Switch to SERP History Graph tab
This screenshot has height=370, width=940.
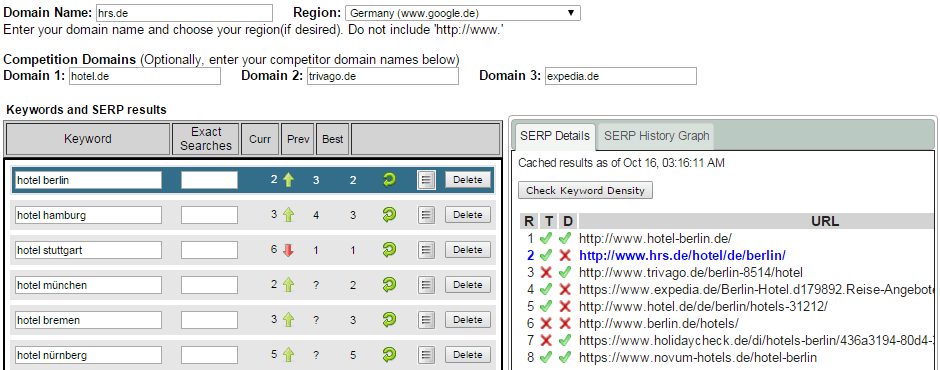click(x=656, y=136)
